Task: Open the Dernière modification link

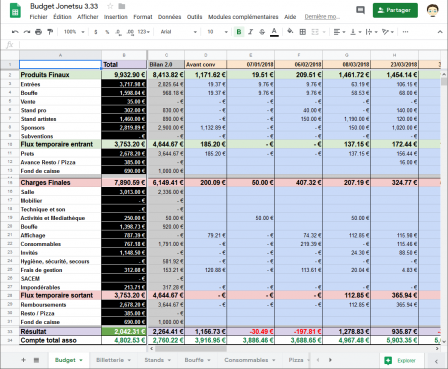Action: pos(322,17)
